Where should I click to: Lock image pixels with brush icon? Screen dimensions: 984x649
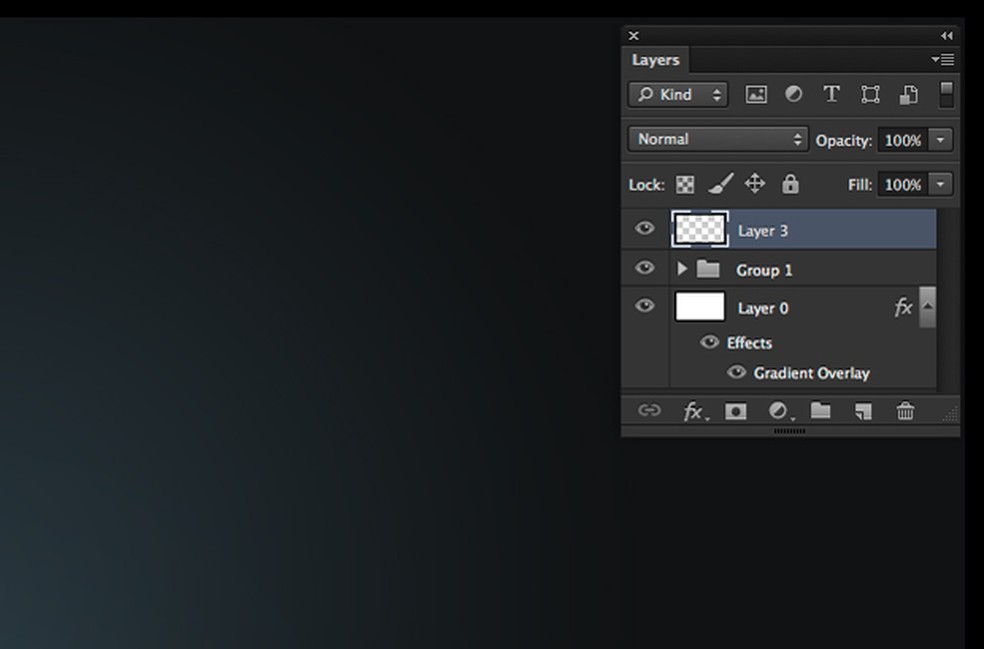pos(720,184)
